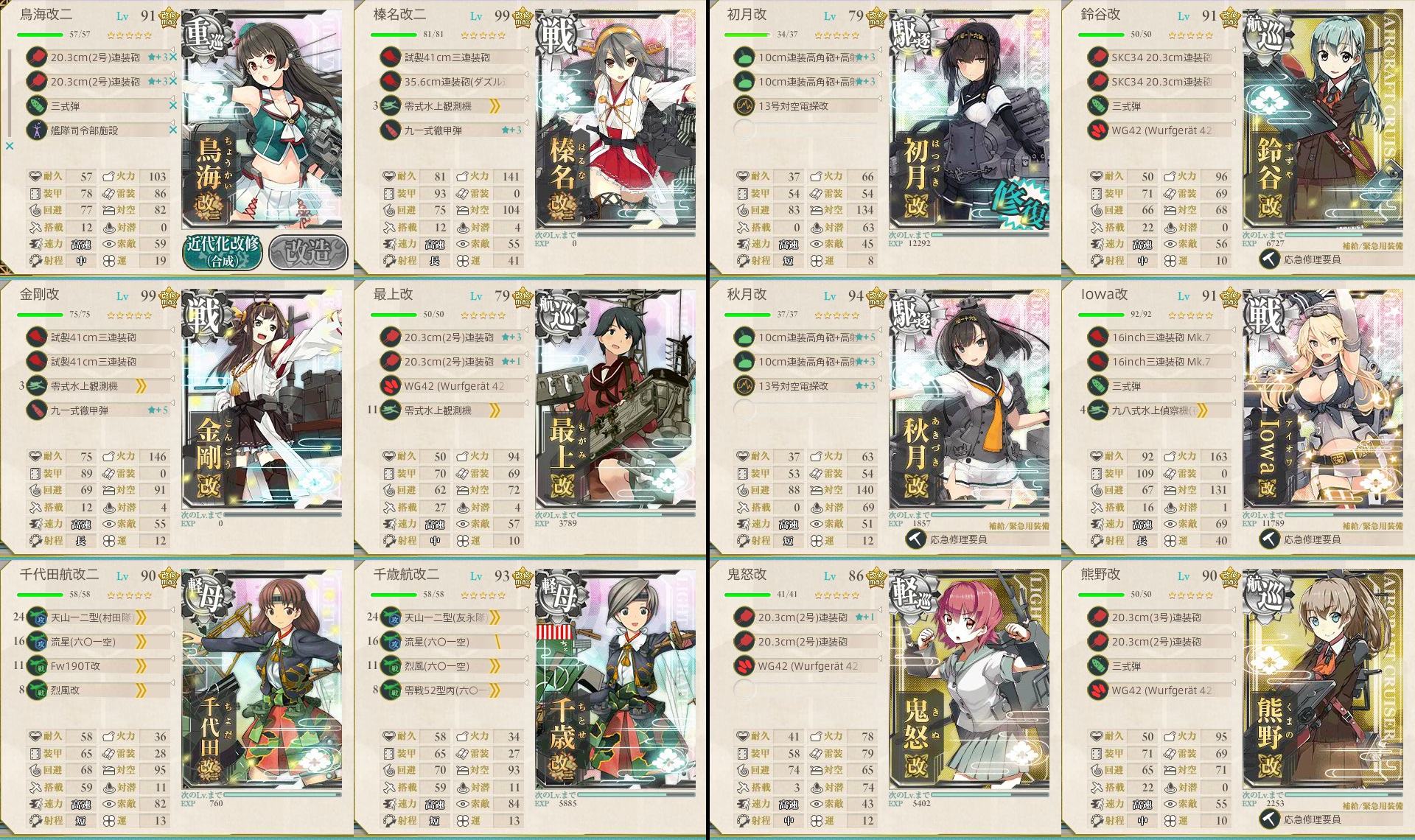Click the 改造 remodel button

click(307, 253)
